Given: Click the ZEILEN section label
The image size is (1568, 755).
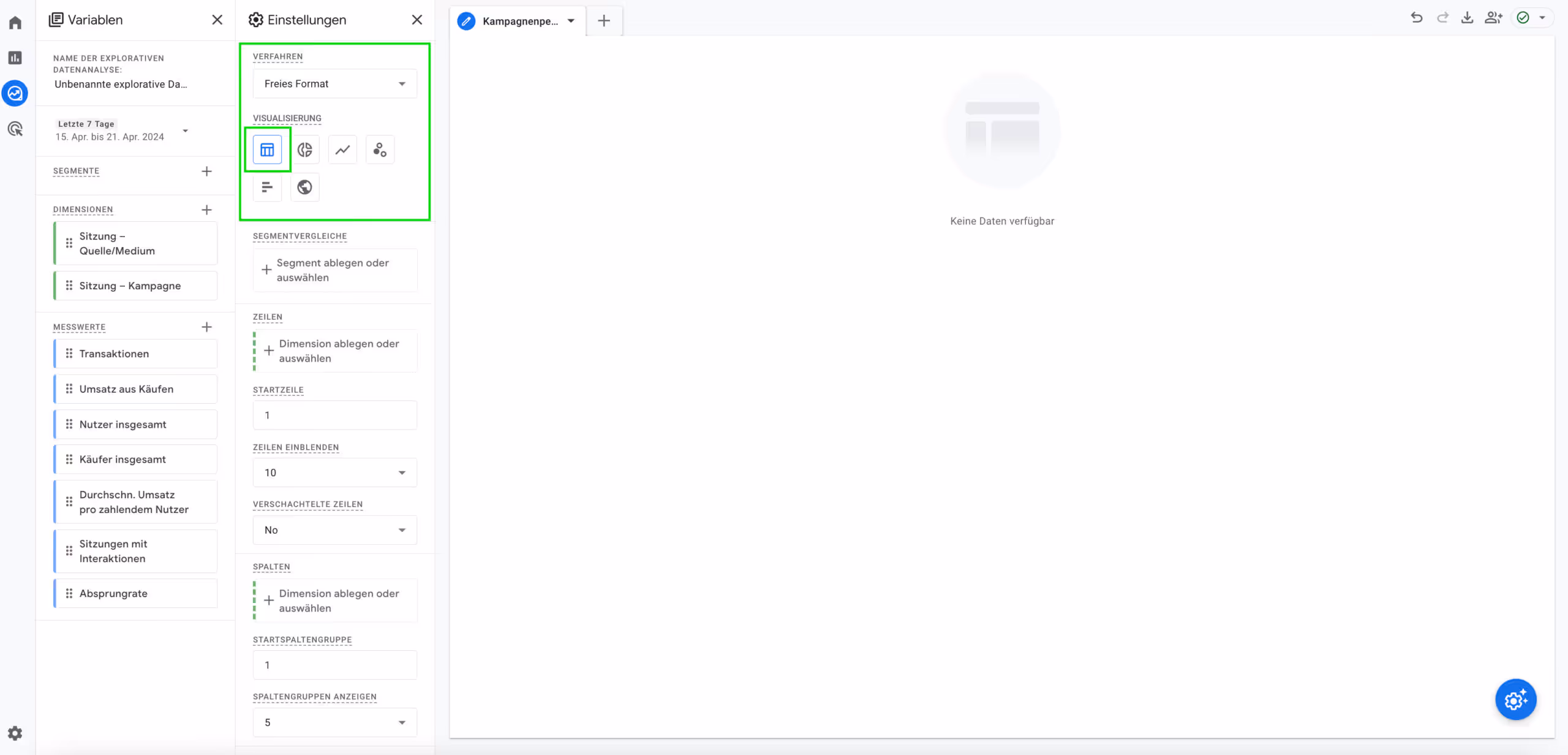Looking at the screenshot, I should (x=267, y=317).
